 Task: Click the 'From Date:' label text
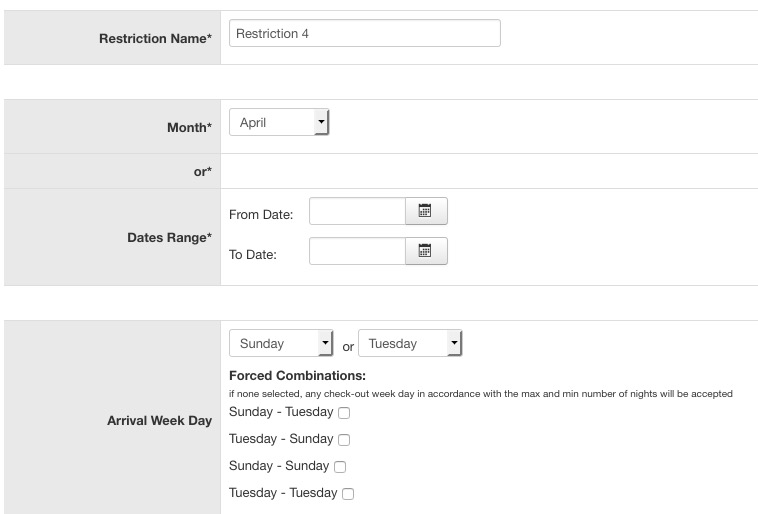coord(261,215)
